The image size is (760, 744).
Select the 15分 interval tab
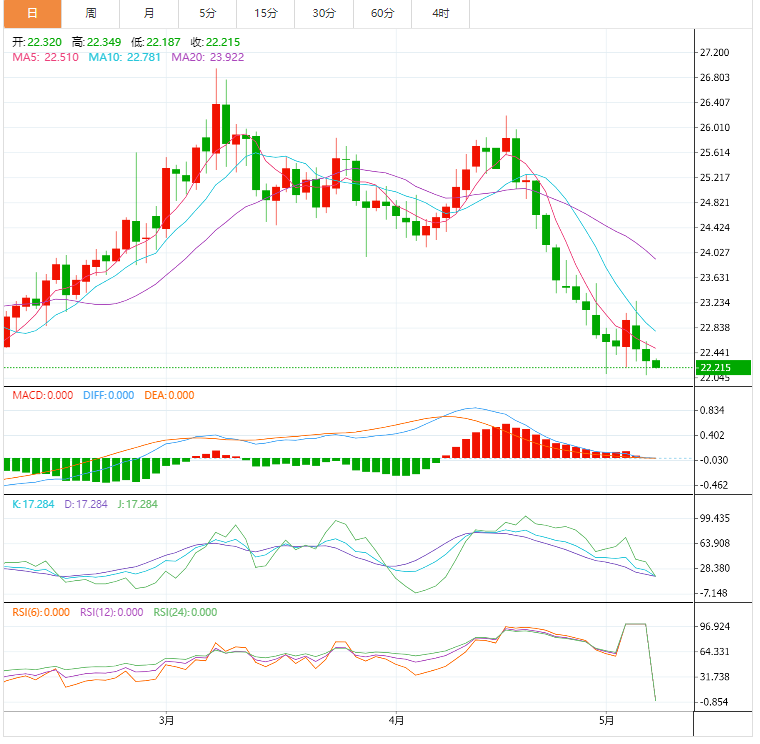tap(266, 13)
